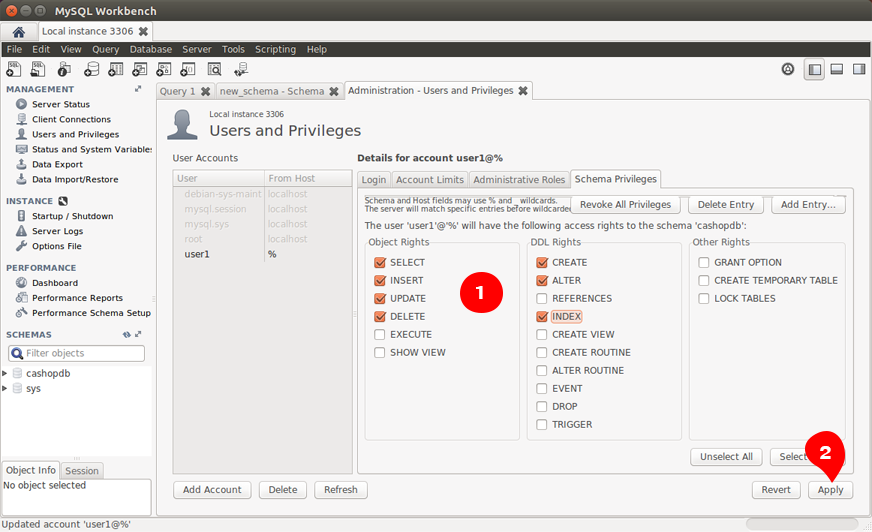This screenshot has width=872, height=532.
Task: Uncheck the INSERT privilege
Action: click(380, 280)
